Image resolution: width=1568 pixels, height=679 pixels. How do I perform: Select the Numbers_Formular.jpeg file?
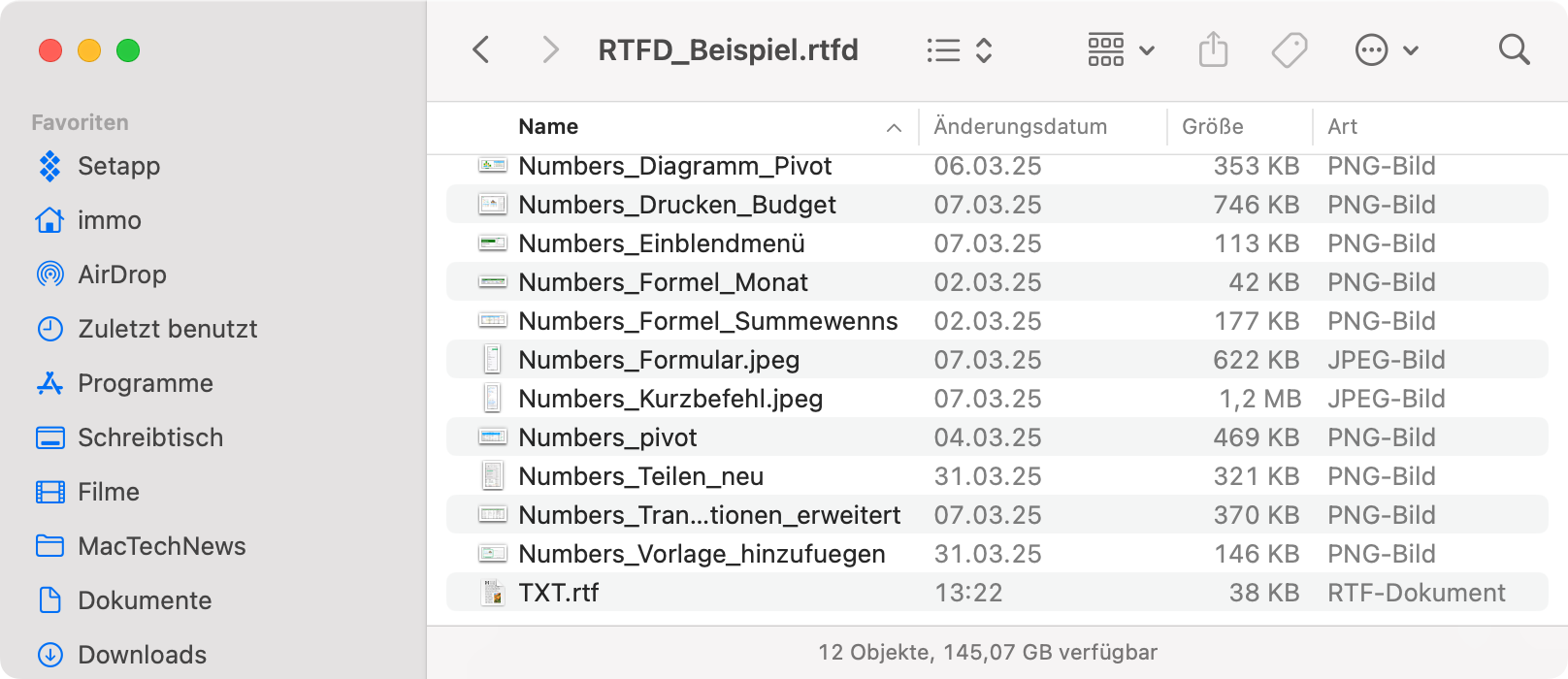(x=659, y=360)
